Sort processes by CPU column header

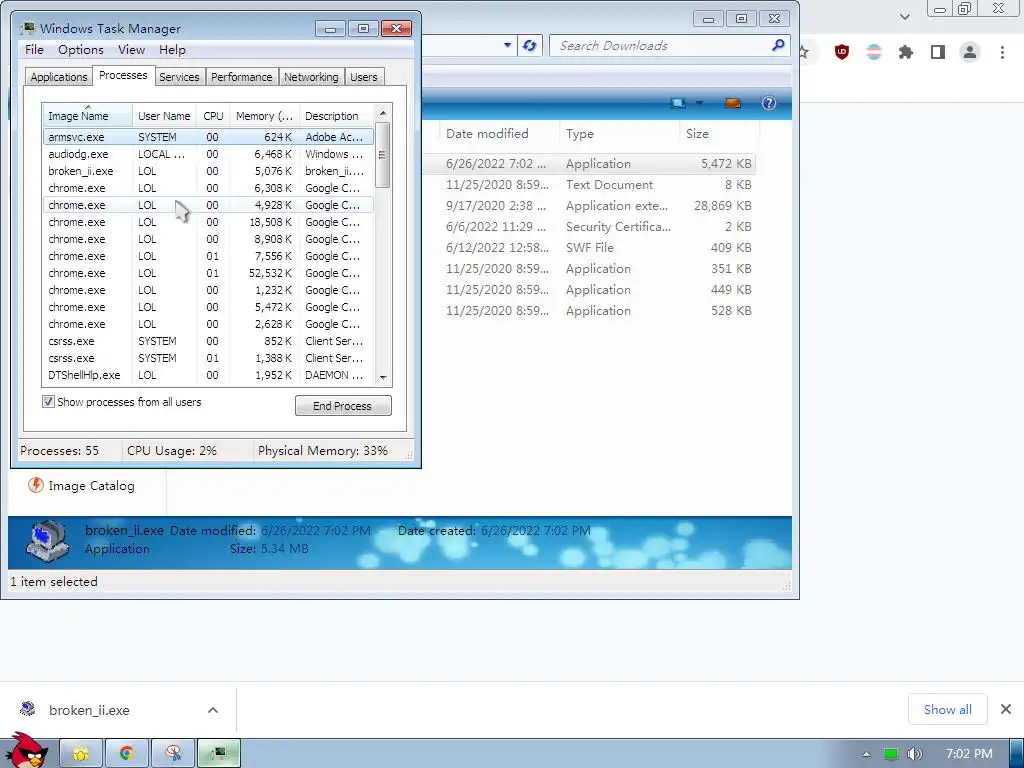click(x=213, y=116)
